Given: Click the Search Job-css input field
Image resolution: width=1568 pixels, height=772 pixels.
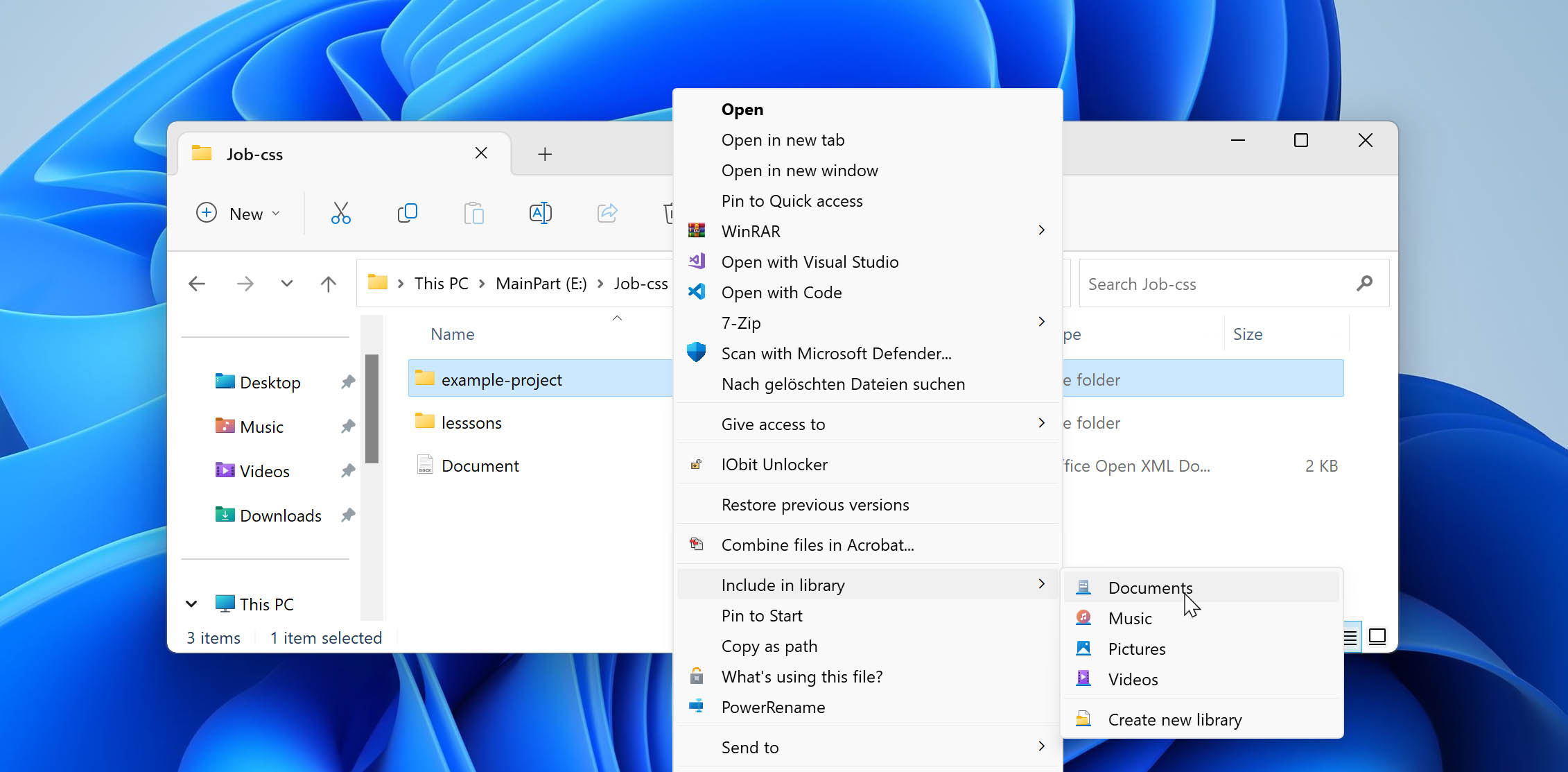Looking at the screenshot, I should (1215, 284).
